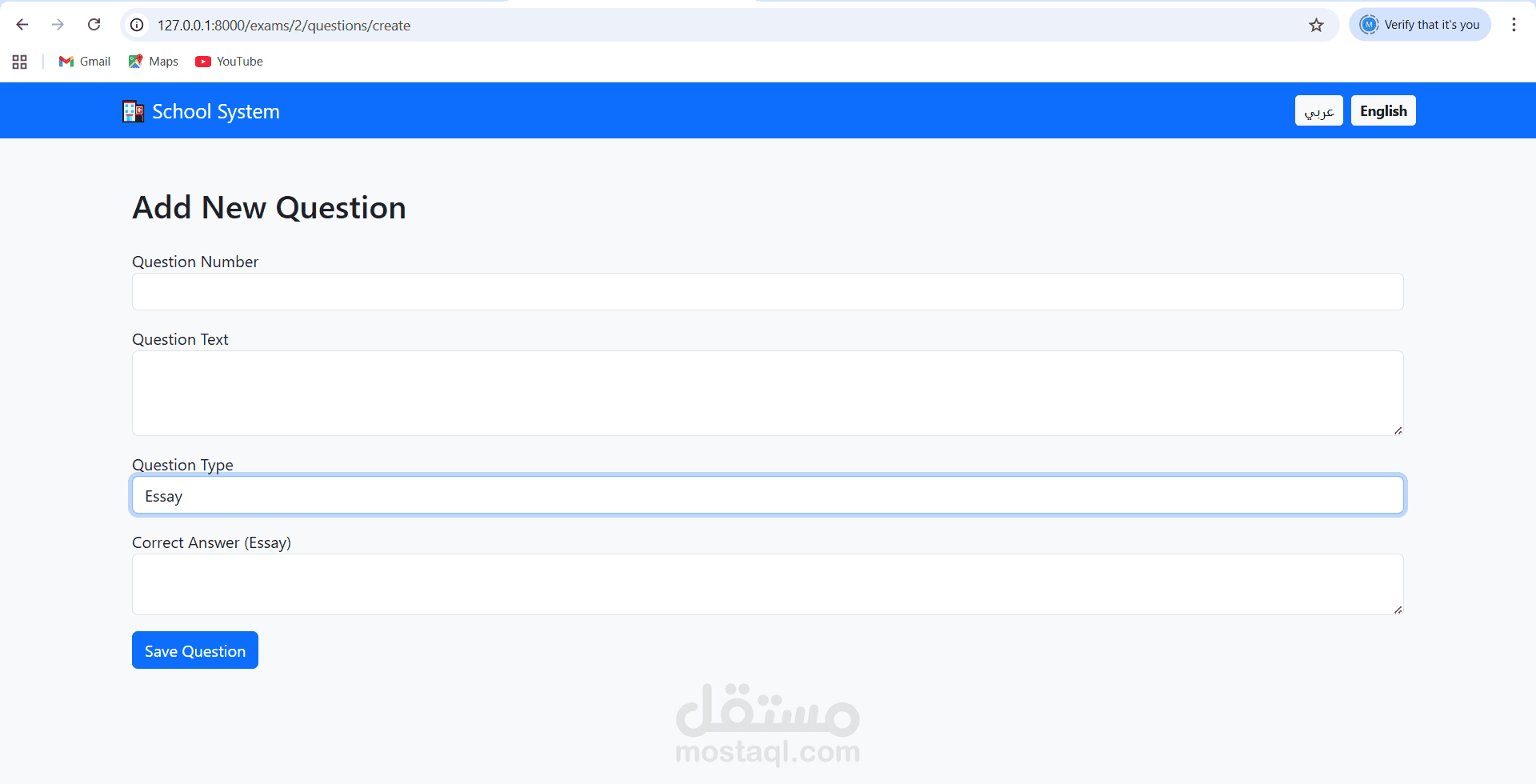Open the Maps bookmark
This screenshot has height=784, width=1536.
pyautogui.click(x=154, y=62)
